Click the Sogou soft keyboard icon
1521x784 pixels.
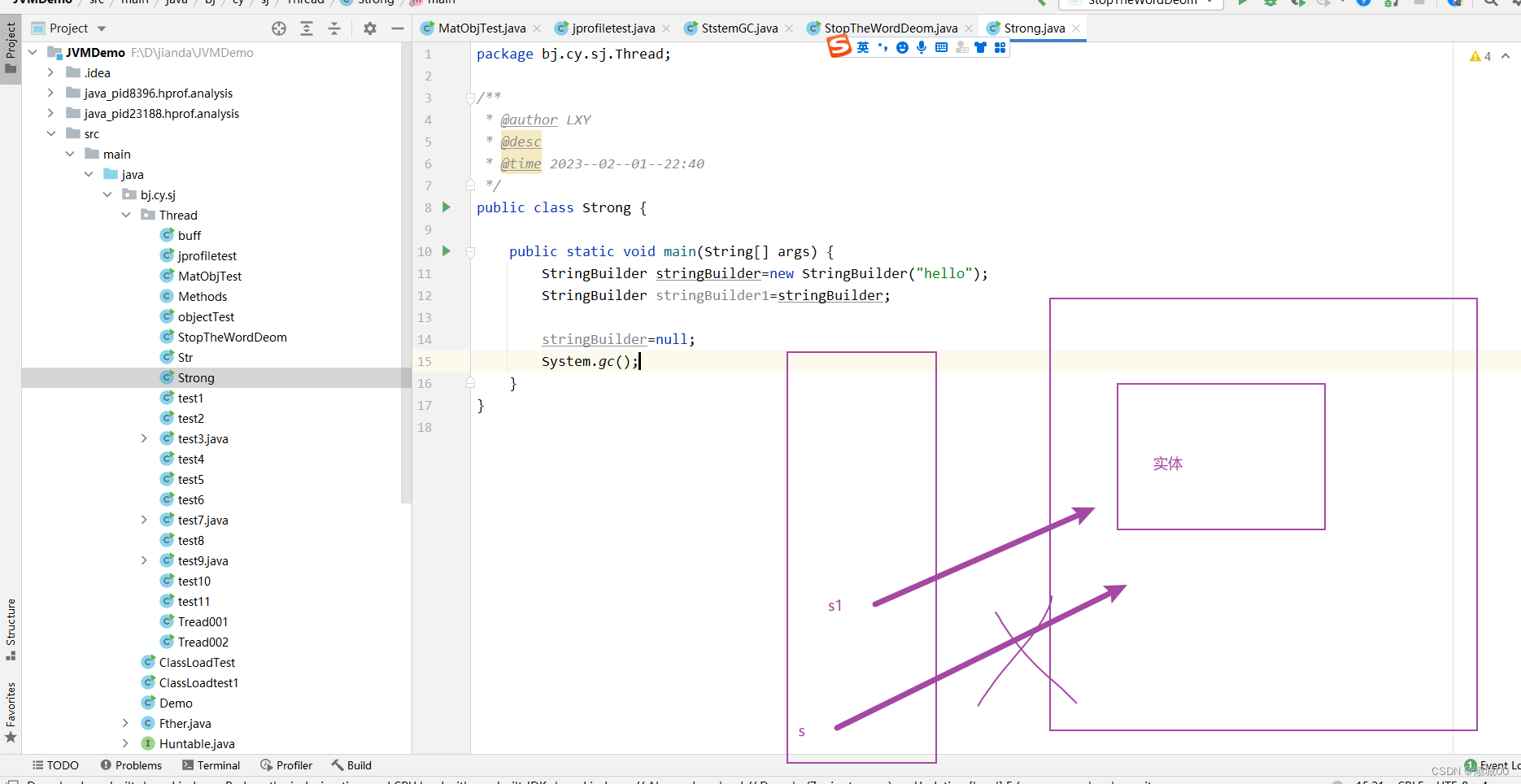(x=941, y=47)
